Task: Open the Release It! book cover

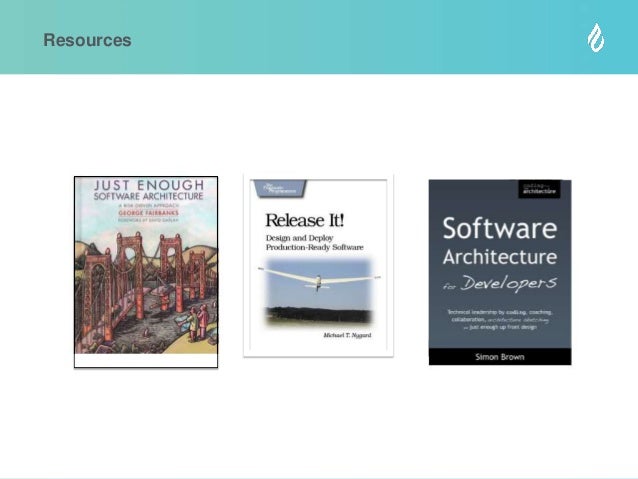Action: (318, 265)
